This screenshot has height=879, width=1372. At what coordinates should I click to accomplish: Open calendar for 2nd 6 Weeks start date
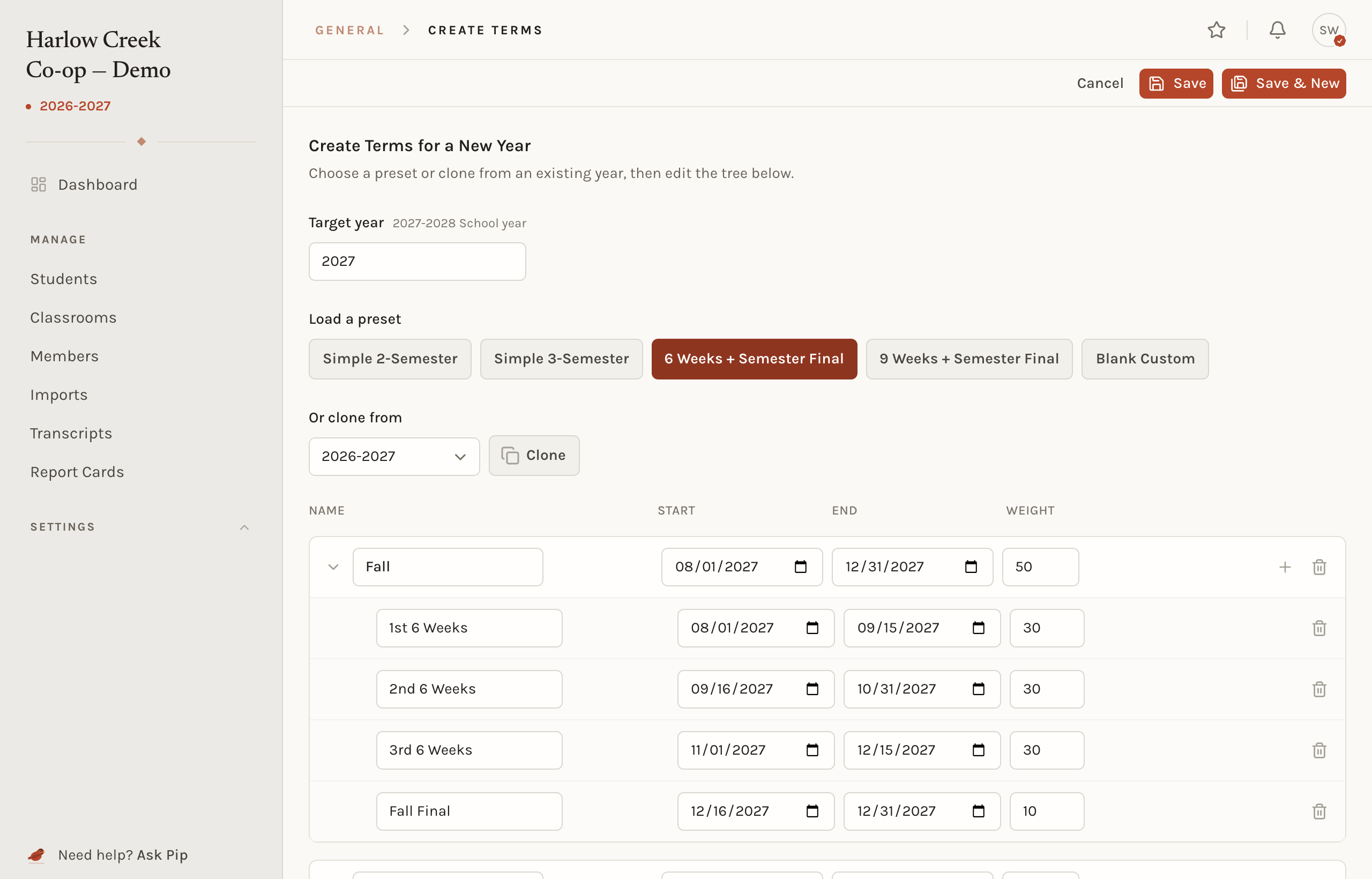coord(812,689)
